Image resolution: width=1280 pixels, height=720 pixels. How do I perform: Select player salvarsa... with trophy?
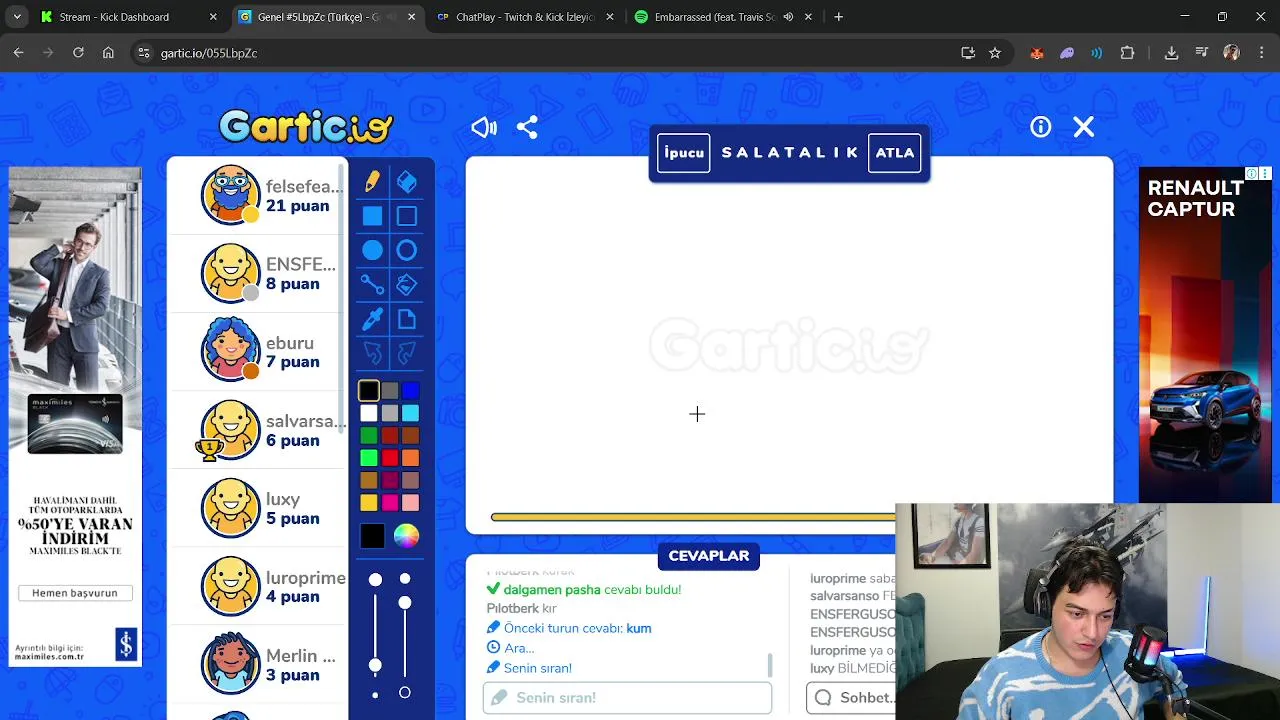pos(258,430)
